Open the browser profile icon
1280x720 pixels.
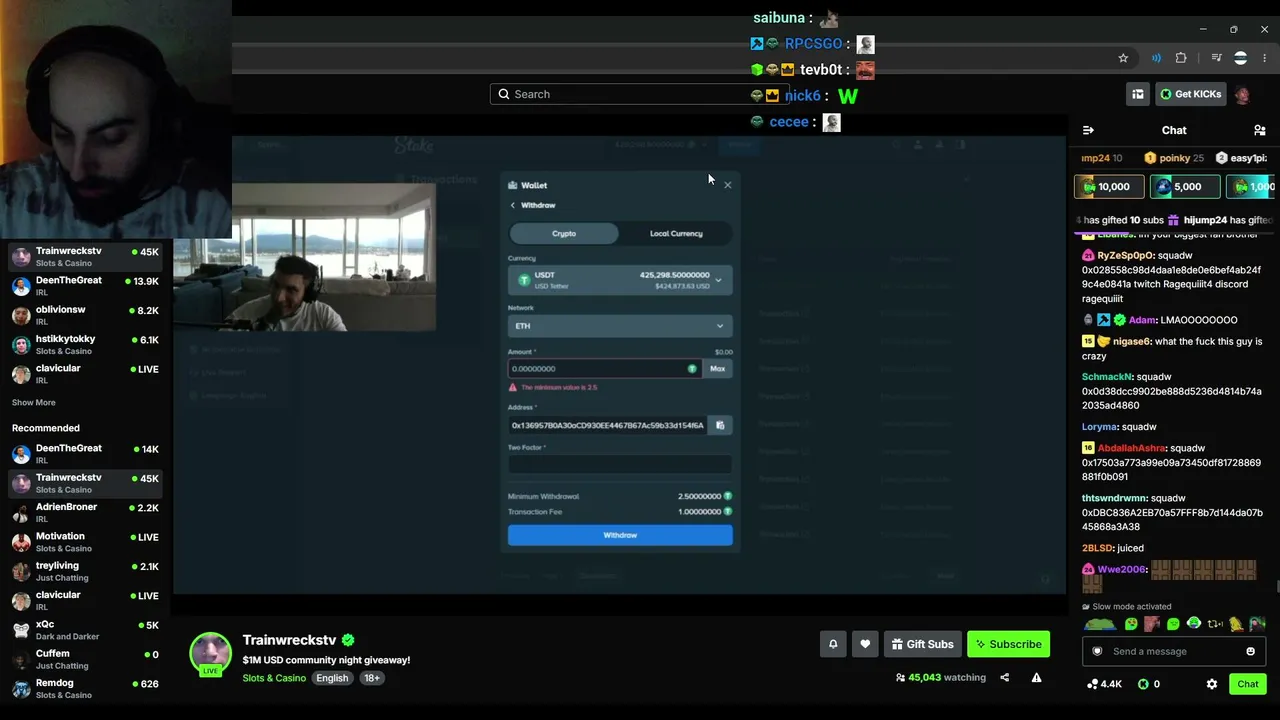pos(1241,58)
